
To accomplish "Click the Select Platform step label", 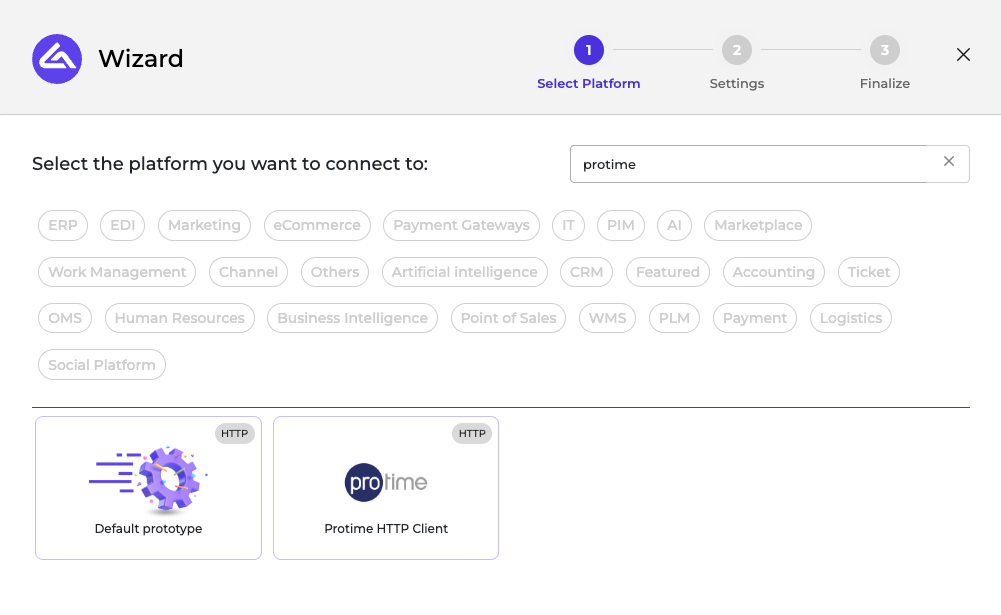I will tap(589, 84).
